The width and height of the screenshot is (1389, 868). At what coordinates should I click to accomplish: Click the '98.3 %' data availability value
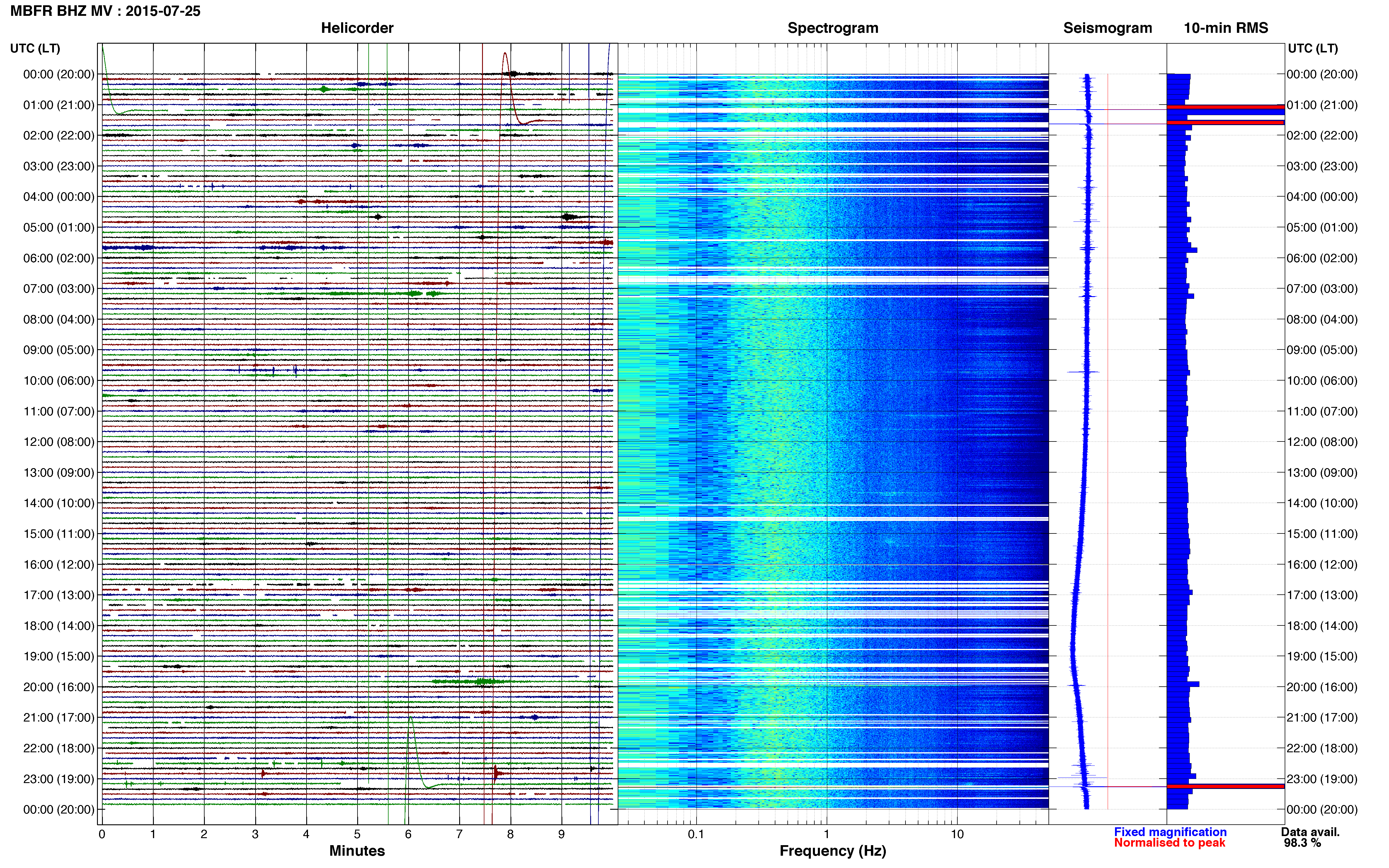1302,843
